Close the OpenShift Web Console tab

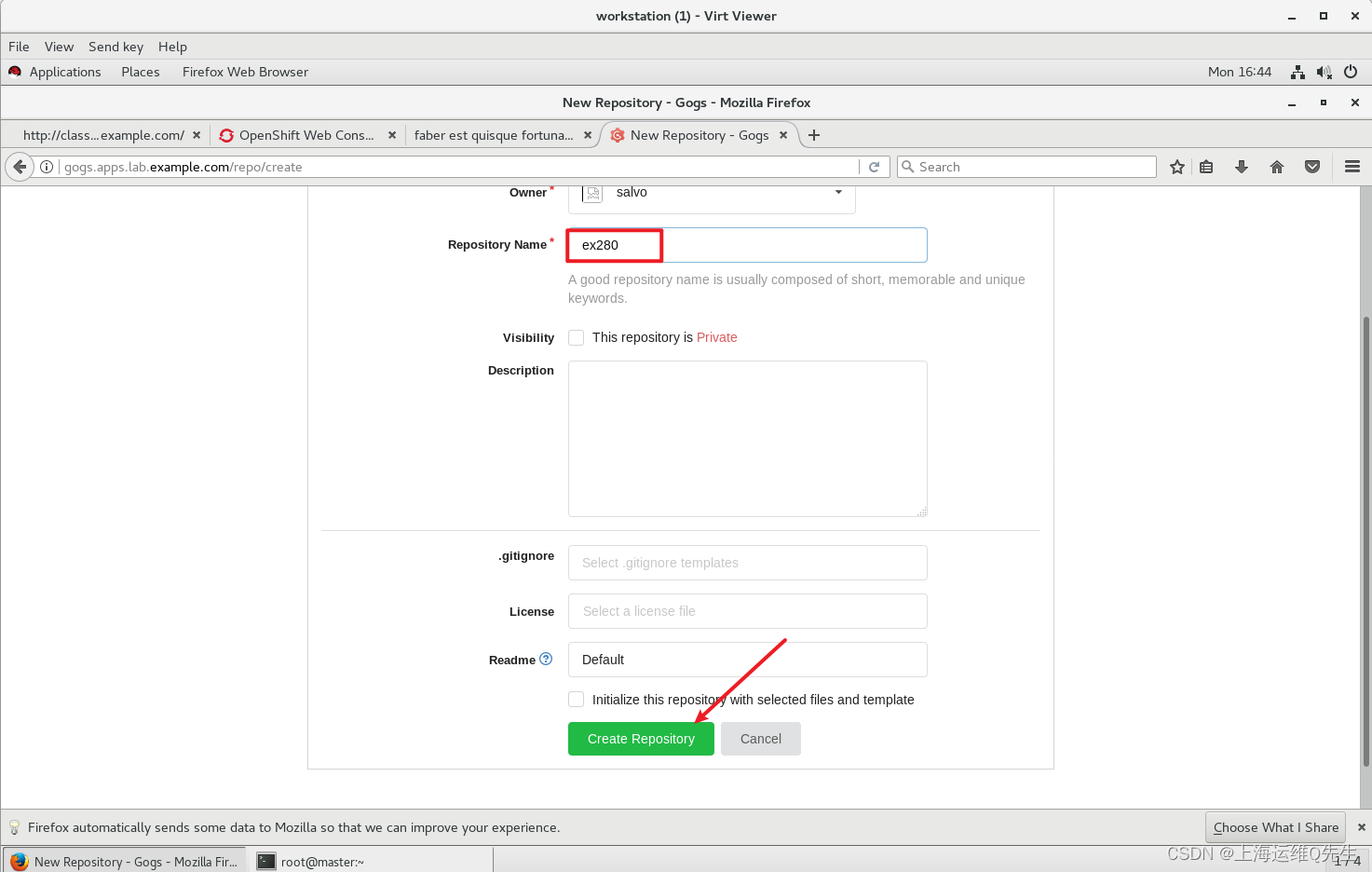pos(392,135)
